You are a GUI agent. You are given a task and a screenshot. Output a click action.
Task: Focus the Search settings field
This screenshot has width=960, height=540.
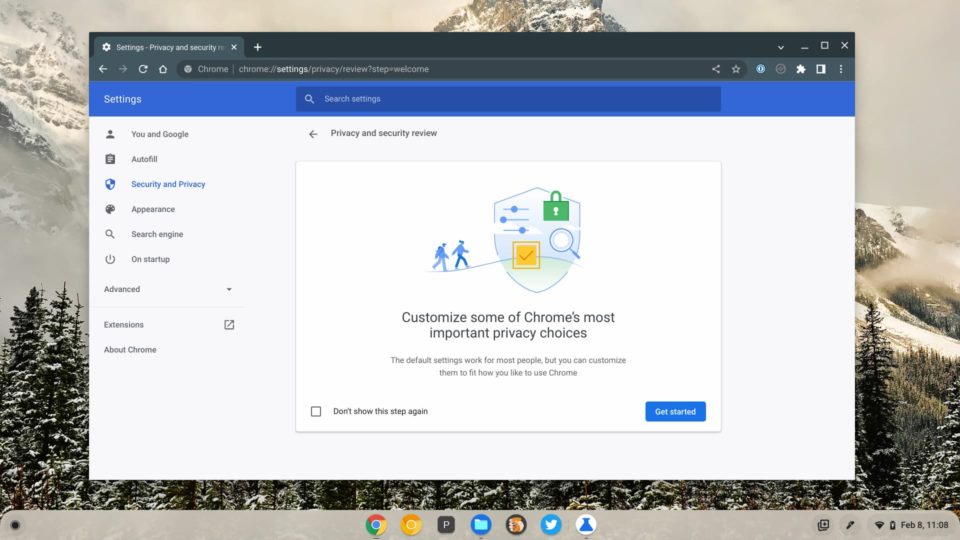tap(508, 99)
